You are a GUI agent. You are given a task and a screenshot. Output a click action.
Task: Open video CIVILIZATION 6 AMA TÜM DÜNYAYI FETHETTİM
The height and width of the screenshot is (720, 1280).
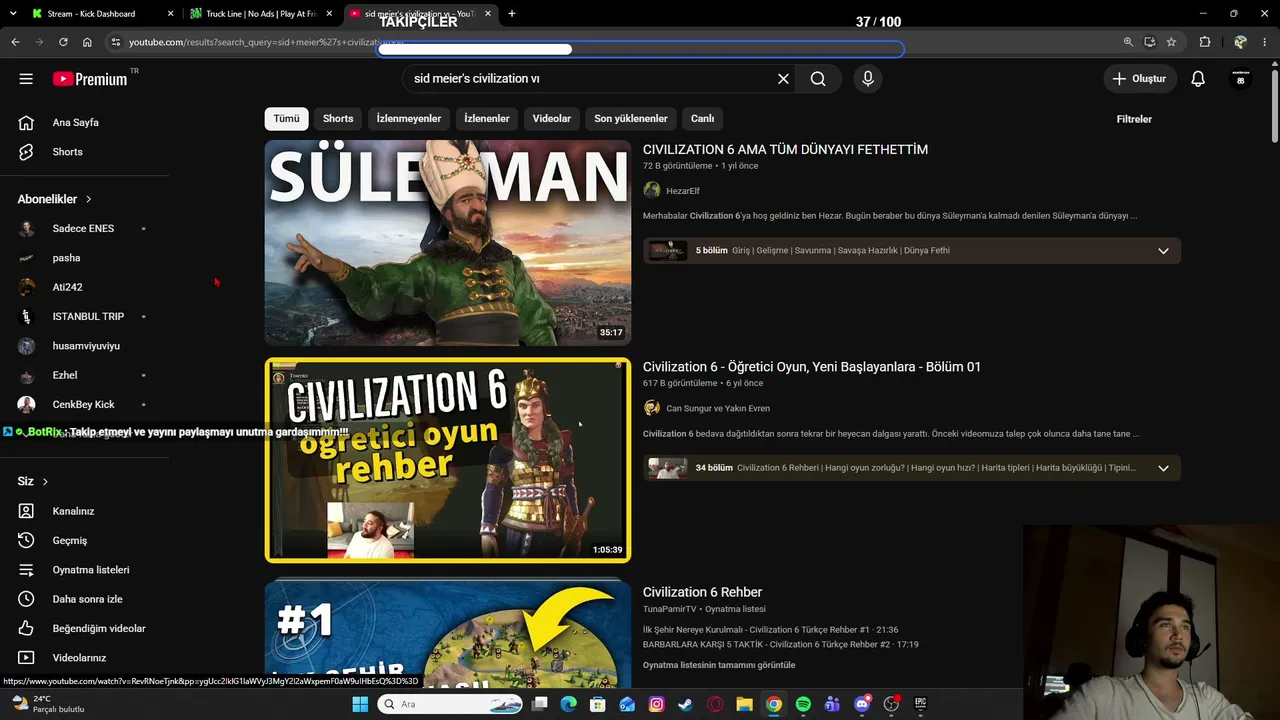click(785, 150)
